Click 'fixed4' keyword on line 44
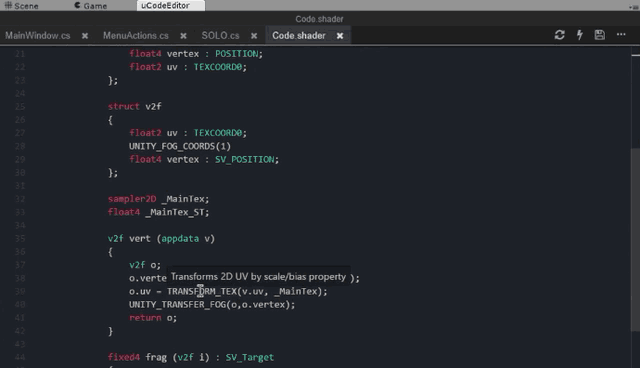 click(124, 357)
